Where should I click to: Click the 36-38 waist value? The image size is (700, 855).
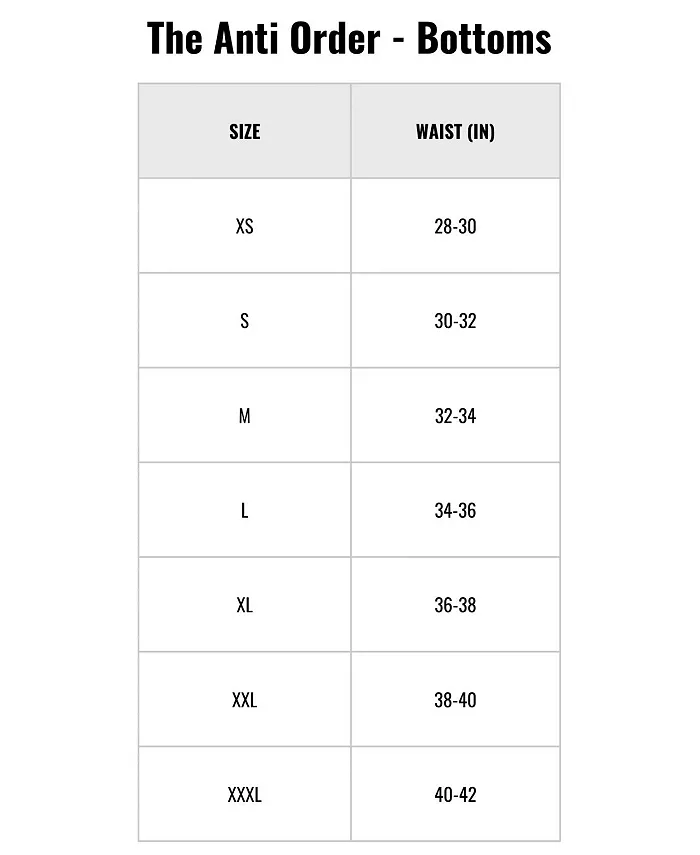(455, 605)
